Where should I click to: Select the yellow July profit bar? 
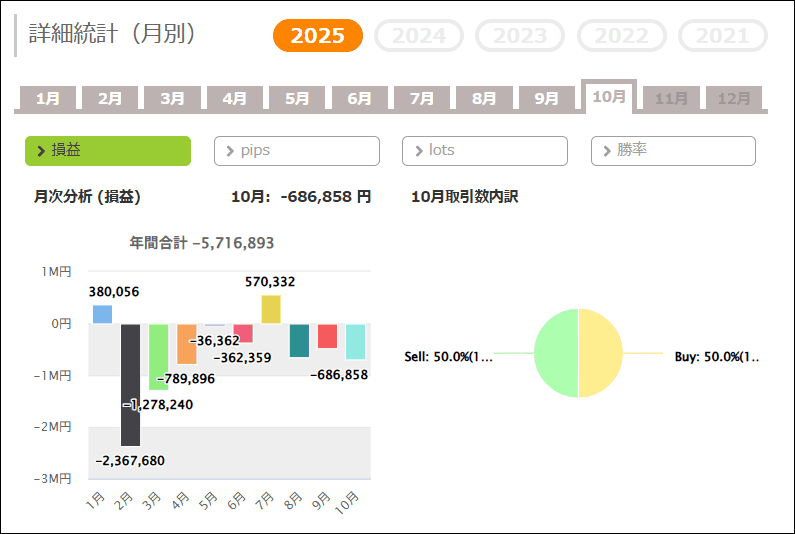click(x=271, y=309)
